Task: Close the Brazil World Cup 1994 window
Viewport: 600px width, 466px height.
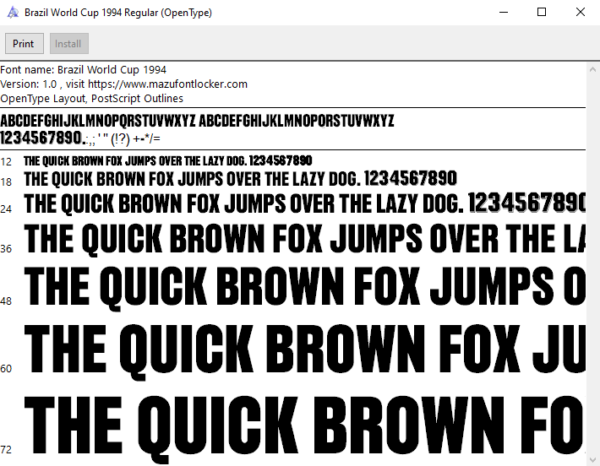Action: click(580, 12)
